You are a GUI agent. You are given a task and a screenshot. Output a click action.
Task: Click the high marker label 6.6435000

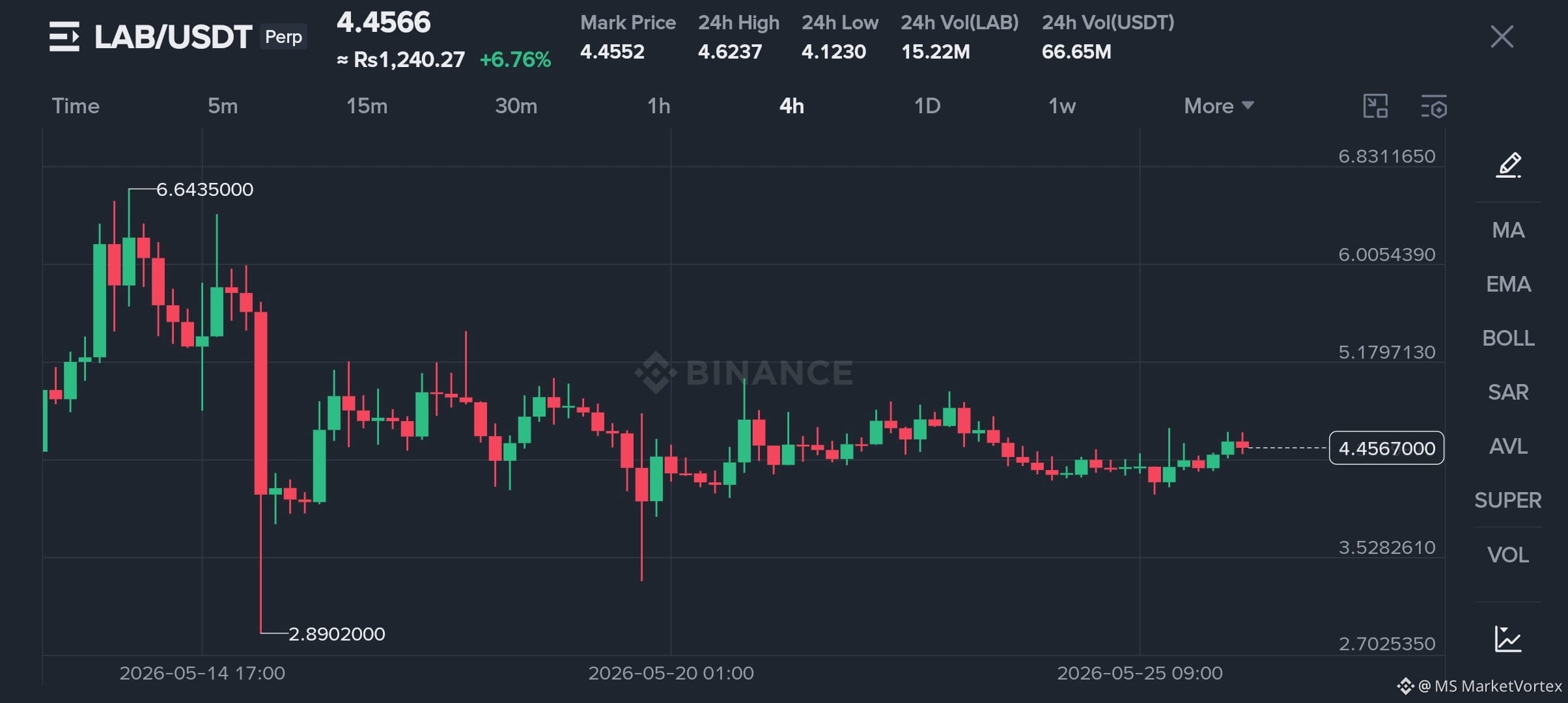[x=204, y=189]
